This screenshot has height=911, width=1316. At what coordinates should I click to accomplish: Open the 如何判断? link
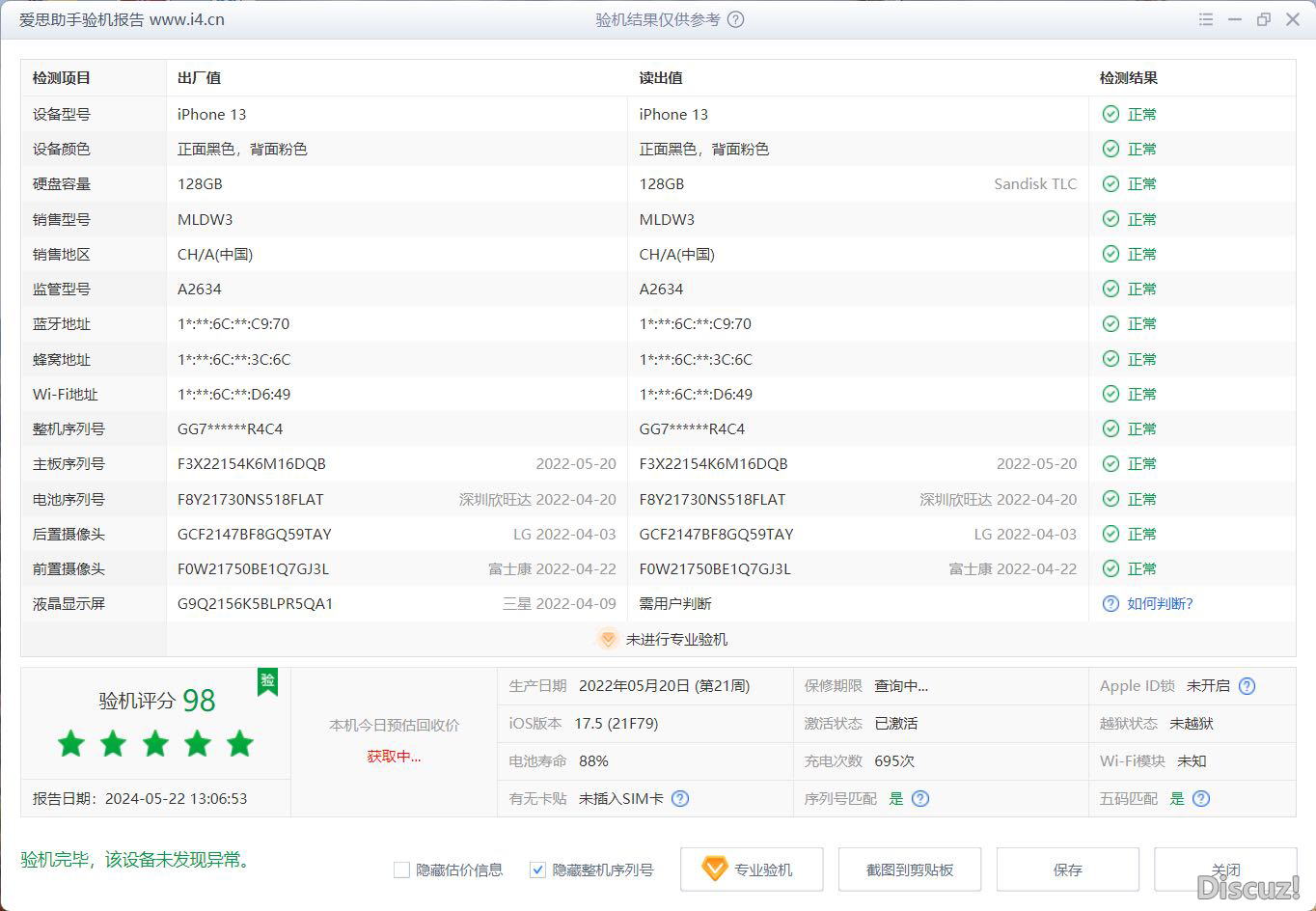1160,603
